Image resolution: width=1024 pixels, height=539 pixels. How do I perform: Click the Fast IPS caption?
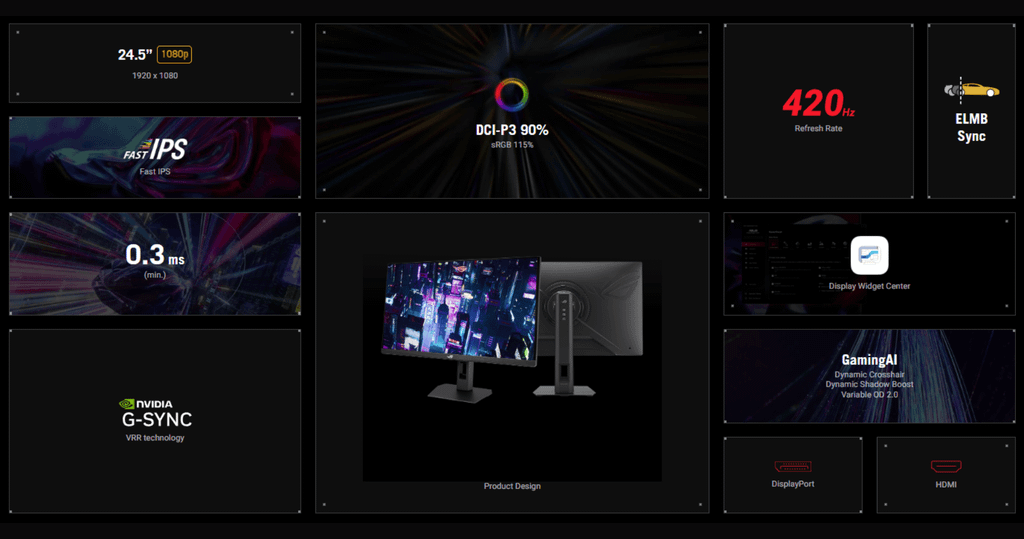(x=155, y=172)
